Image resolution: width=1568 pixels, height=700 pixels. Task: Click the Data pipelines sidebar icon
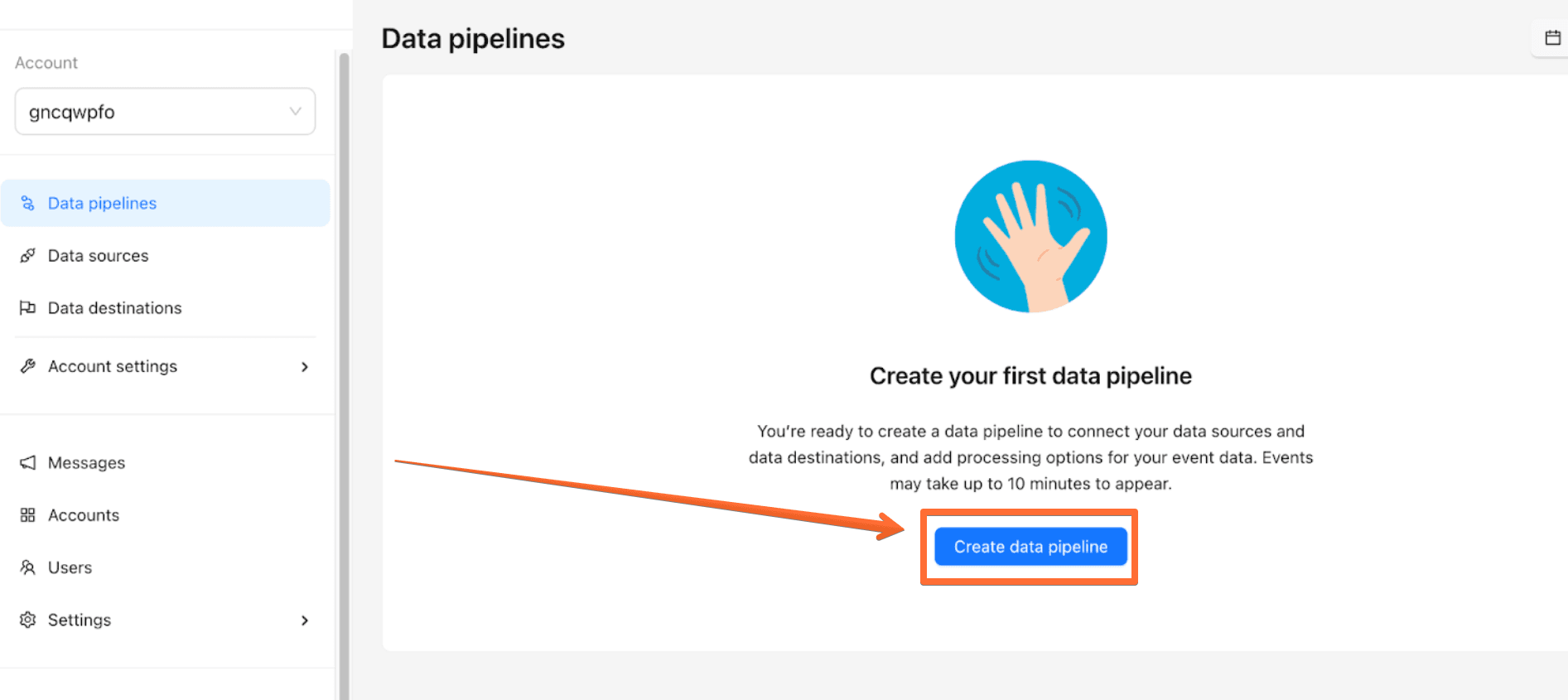pos(27,203)
